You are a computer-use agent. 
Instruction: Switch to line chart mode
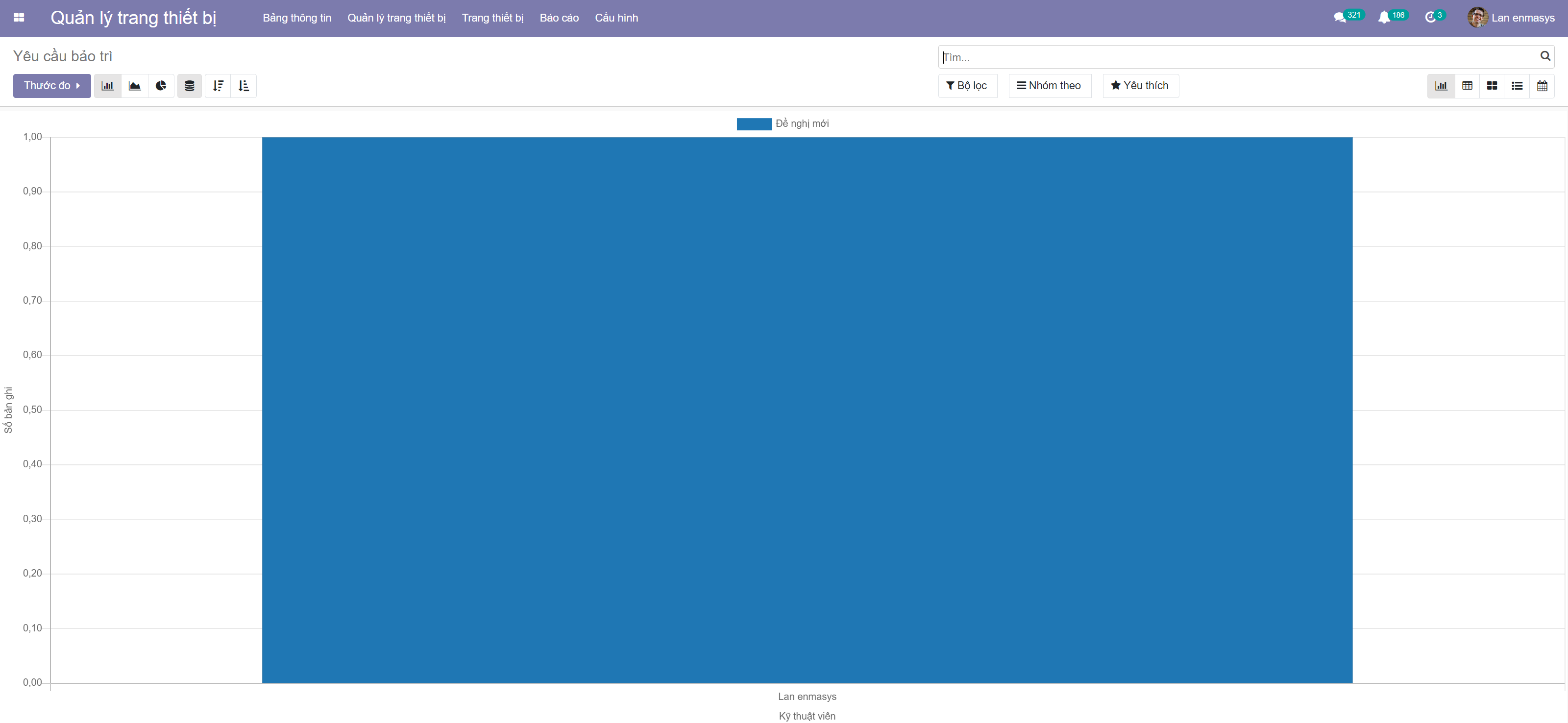click(135, 86)
